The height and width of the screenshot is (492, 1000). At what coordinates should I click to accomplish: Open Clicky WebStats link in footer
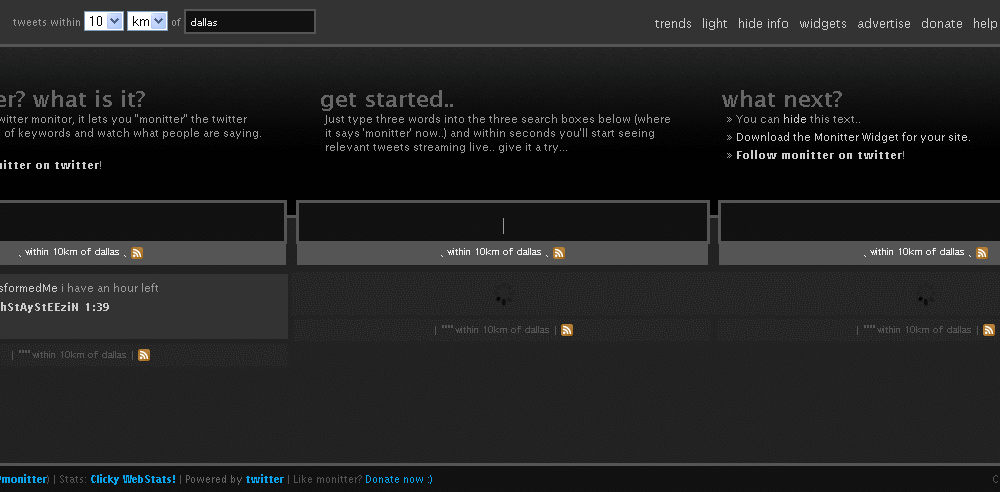[133, 479]
